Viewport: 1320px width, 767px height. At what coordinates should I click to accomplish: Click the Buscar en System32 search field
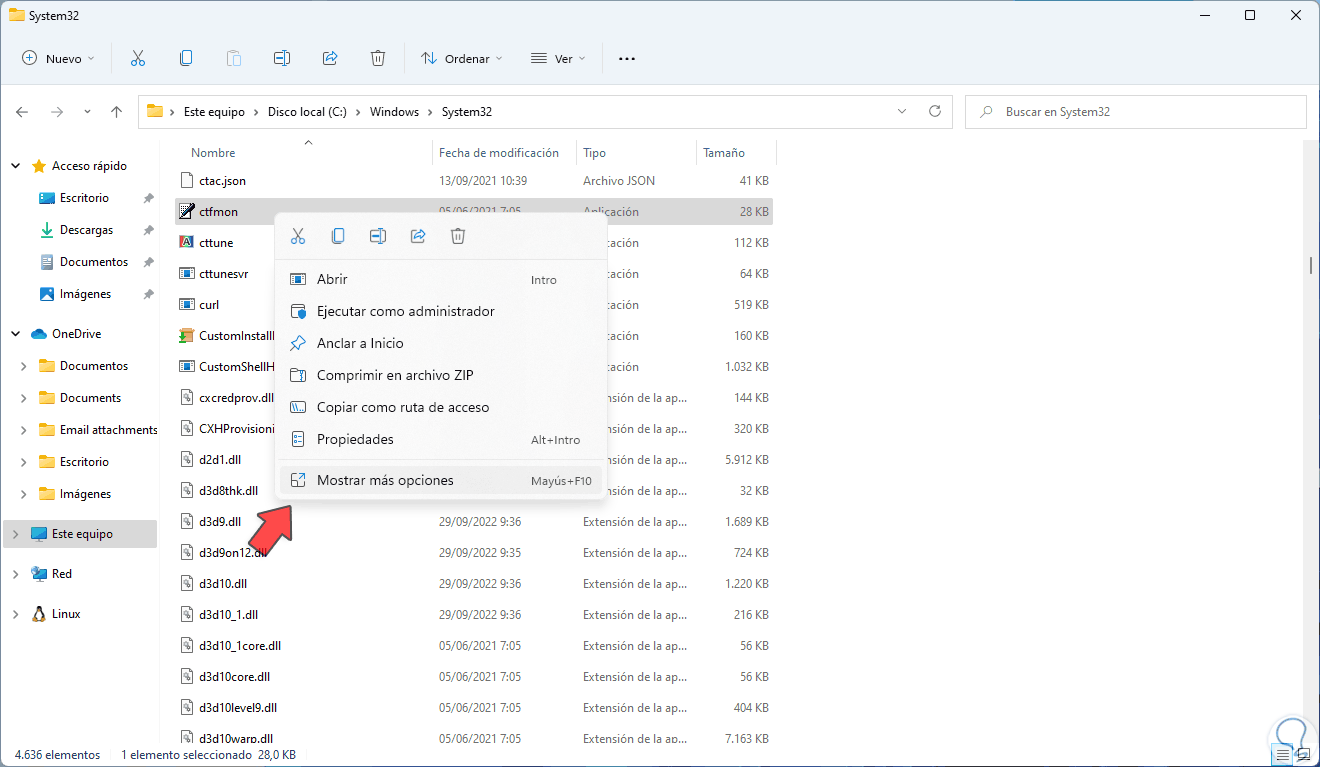[1136, 112]
